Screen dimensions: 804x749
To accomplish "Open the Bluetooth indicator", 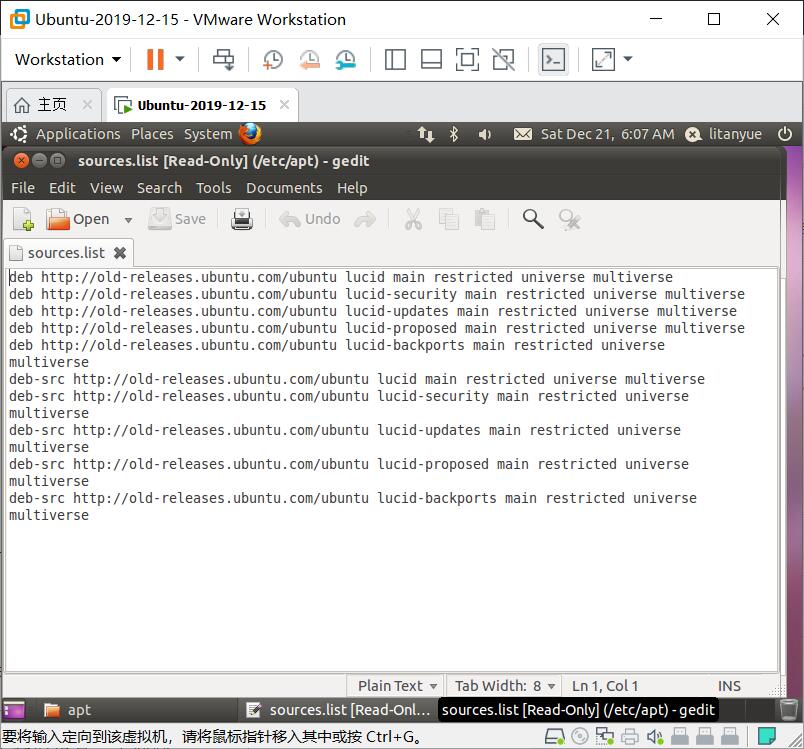I will pyautogui.click(x=454, y=134).
